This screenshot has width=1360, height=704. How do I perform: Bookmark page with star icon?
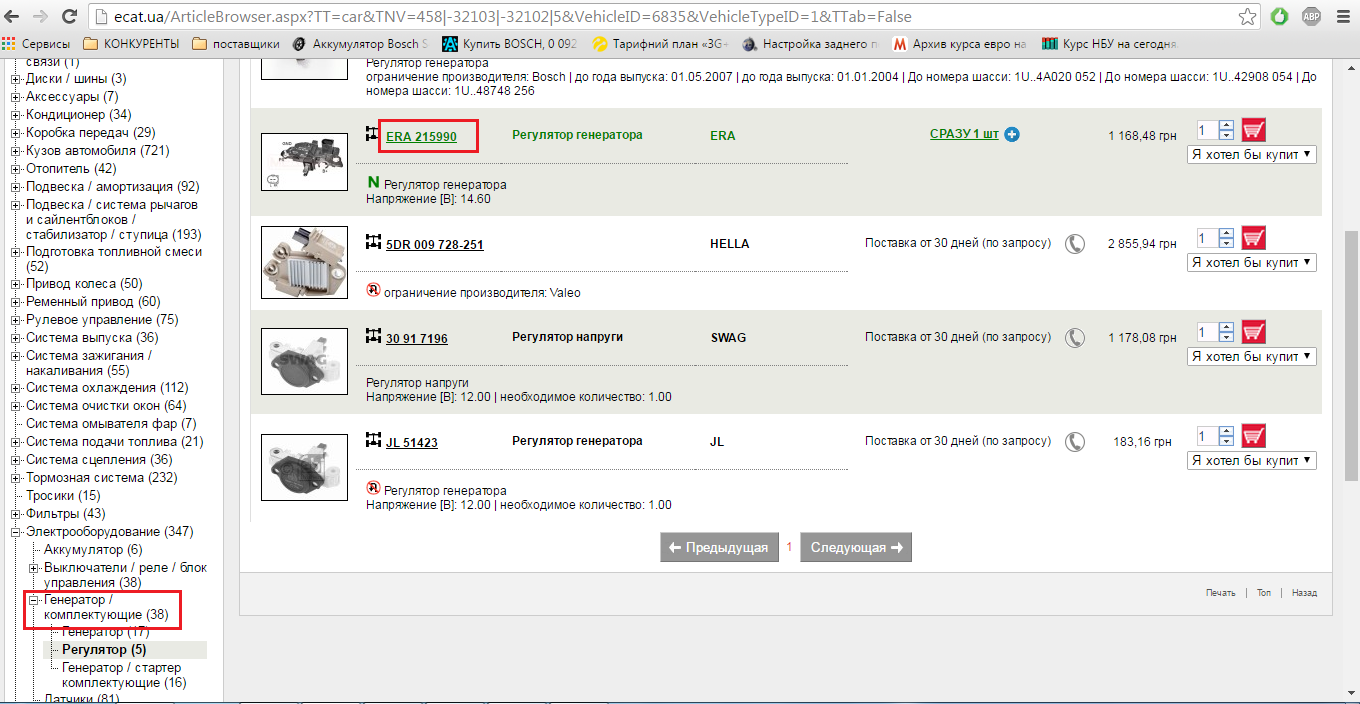click(x=1247, y=17)
